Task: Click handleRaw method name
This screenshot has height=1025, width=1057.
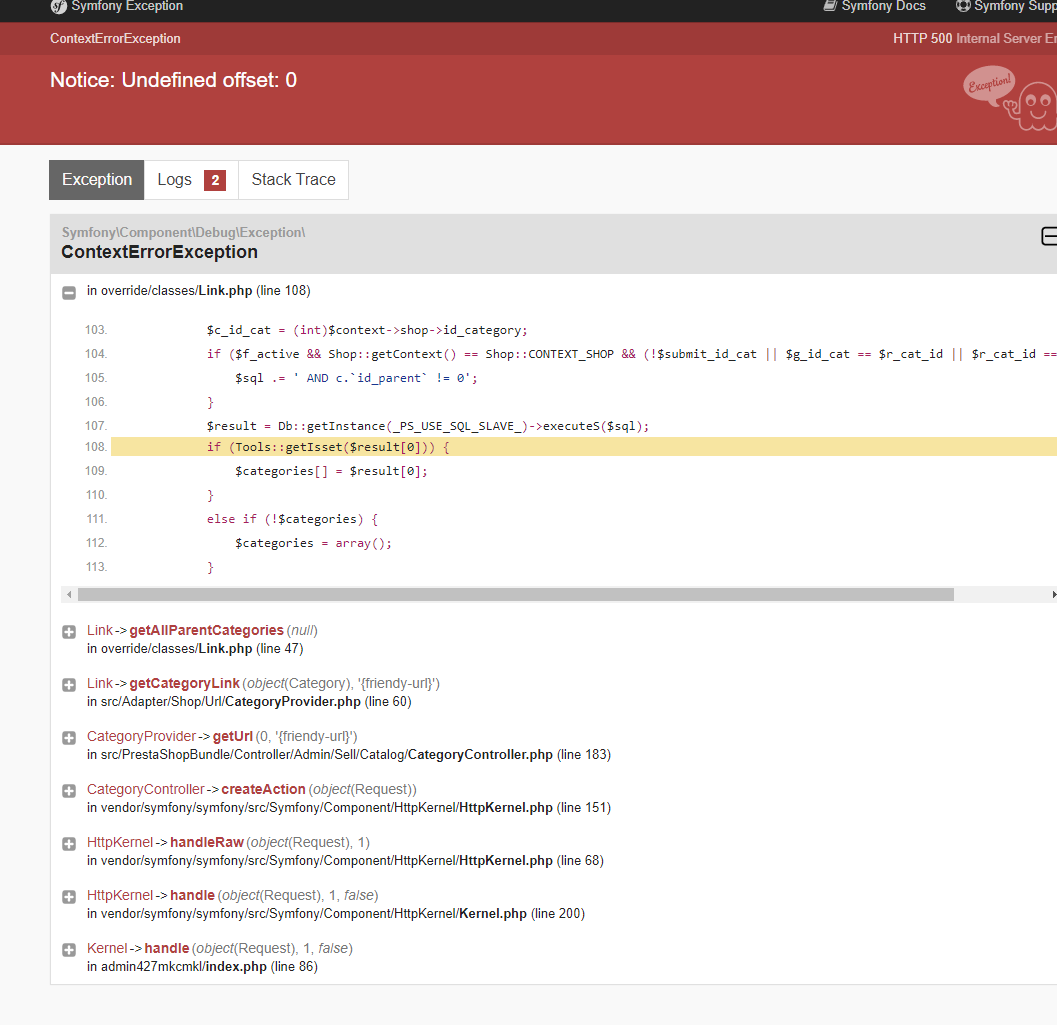Action: [206, 842]
